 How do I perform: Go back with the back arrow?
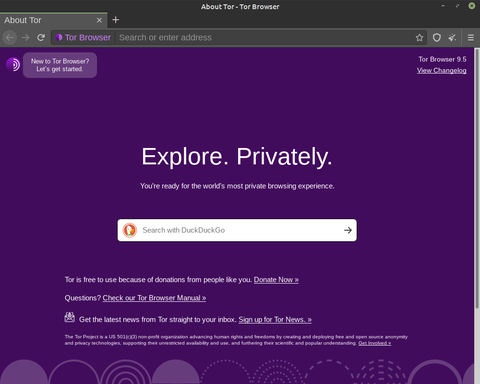pos(10,38)
